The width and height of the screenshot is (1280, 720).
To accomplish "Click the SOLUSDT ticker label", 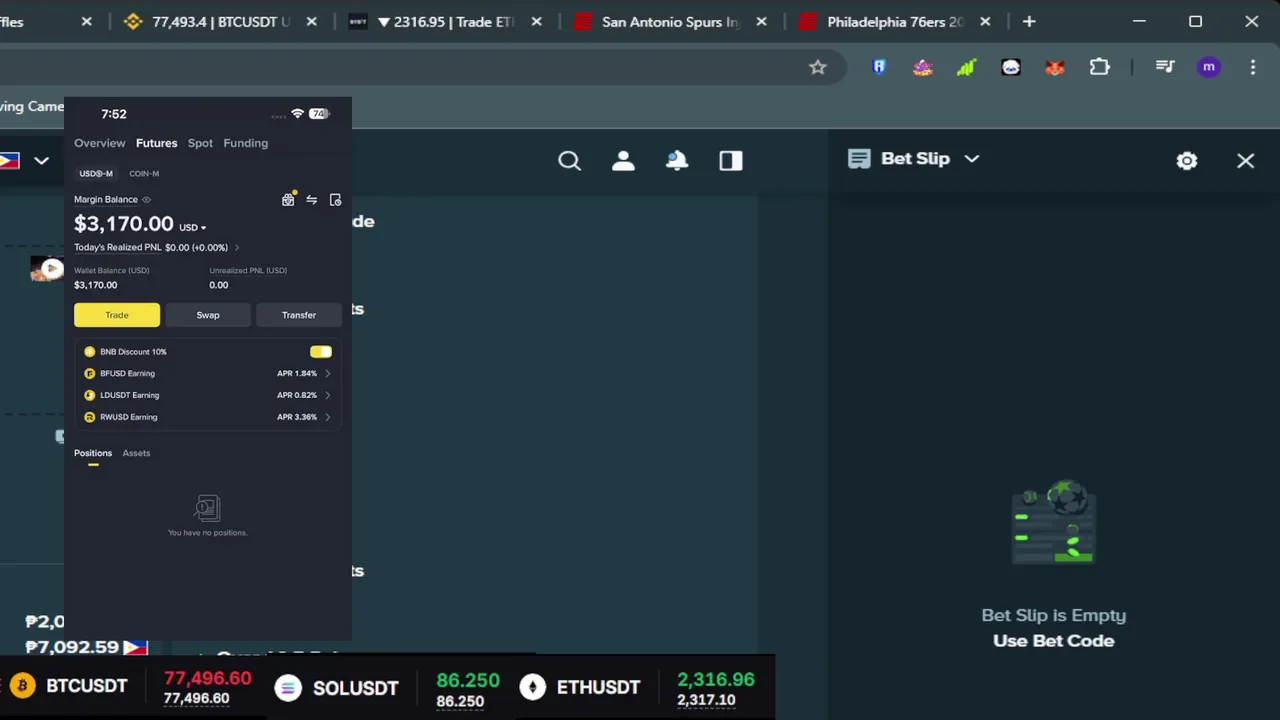I will (x=356, y=688).
